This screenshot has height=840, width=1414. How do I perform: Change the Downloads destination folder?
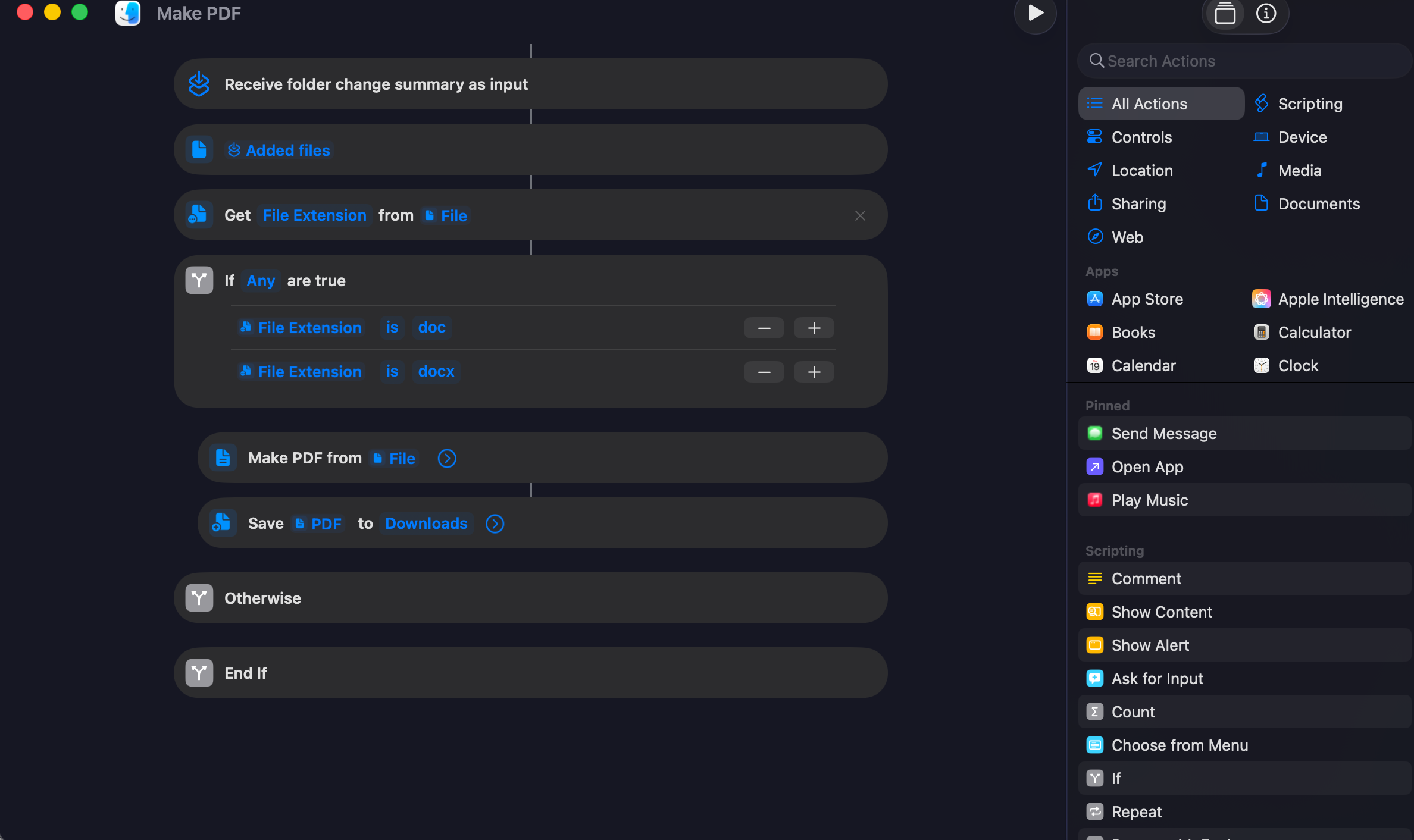pos(426,524)
